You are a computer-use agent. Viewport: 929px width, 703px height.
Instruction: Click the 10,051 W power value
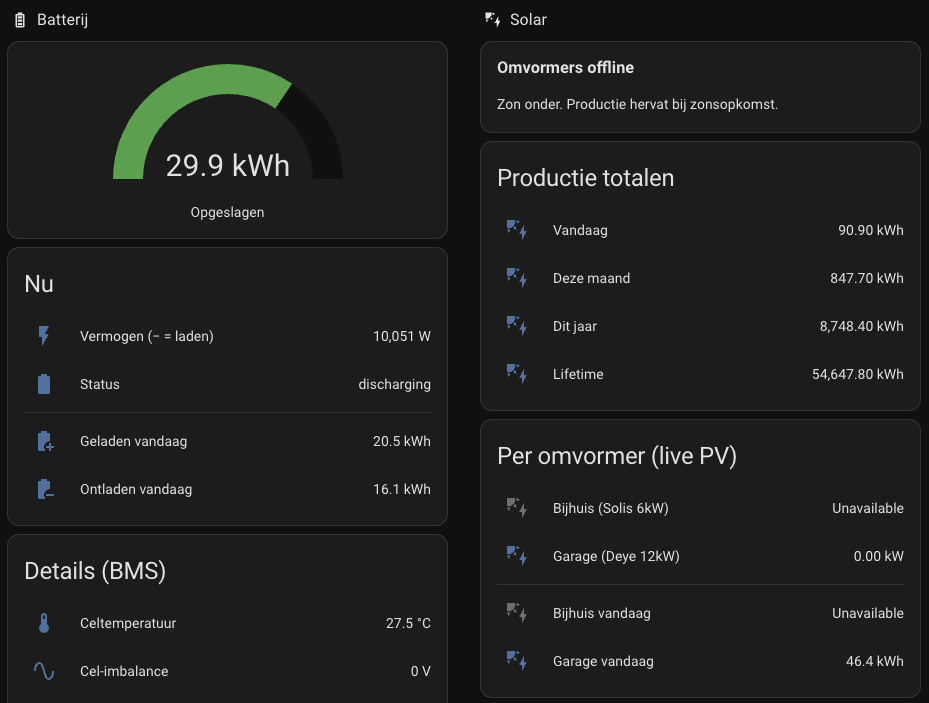coord(402,336)
